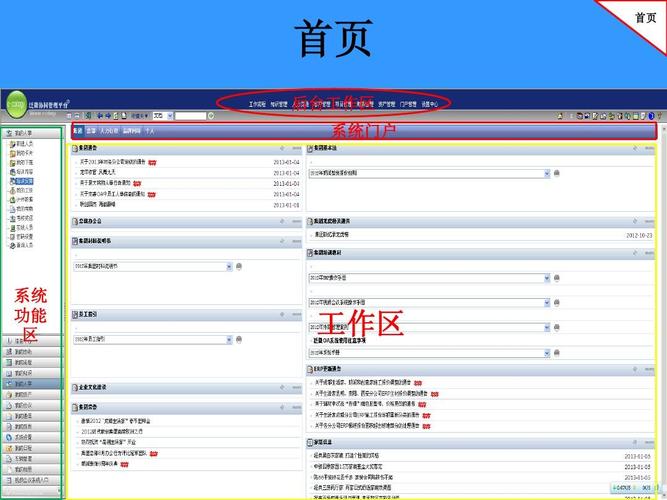Open the 文档 search type dropdown
Viewport: 667px width, 500px height.
(x=162, y=116)
